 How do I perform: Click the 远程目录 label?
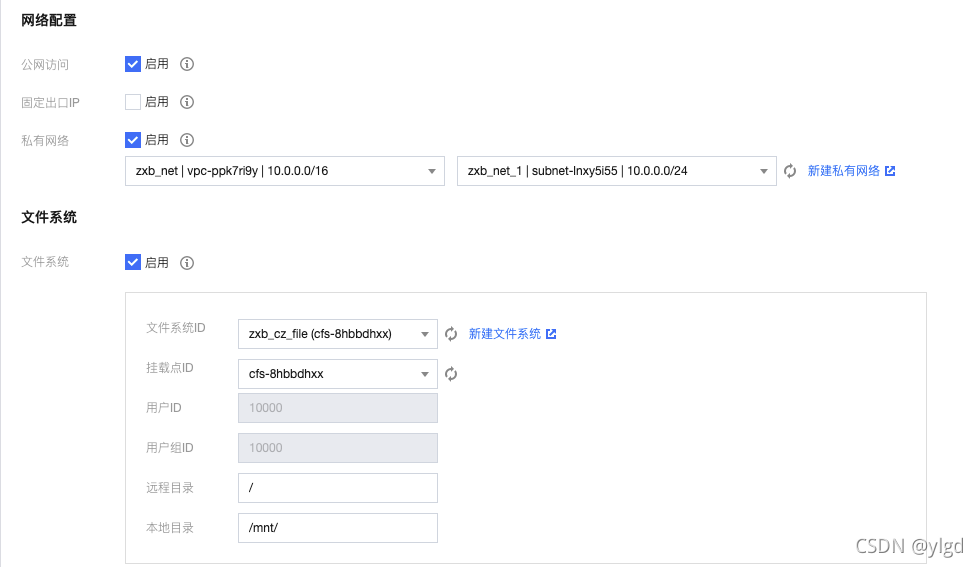coord(170,488)
